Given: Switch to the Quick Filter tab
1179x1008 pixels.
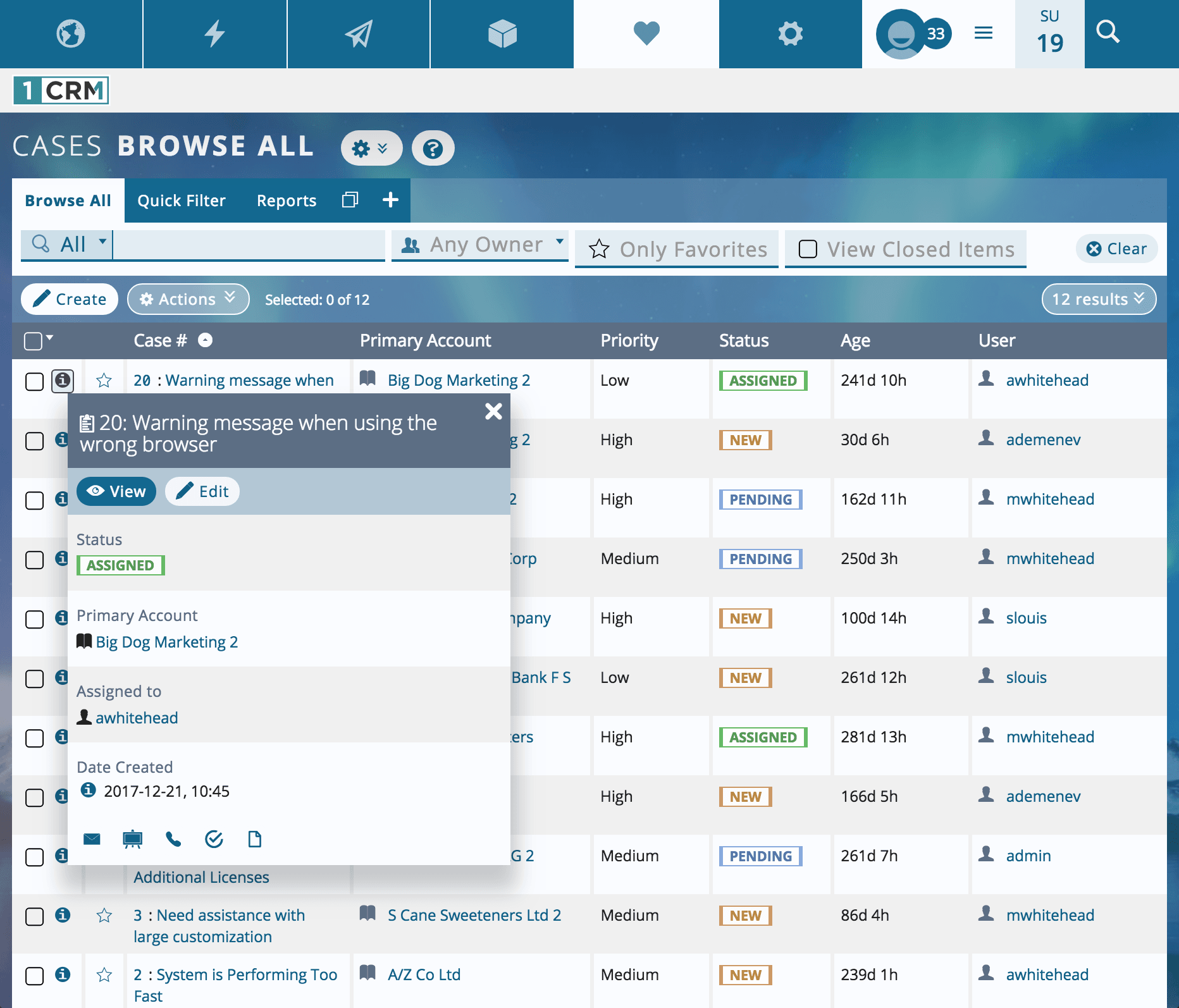Looking at the screenshot, I should 182,201.
